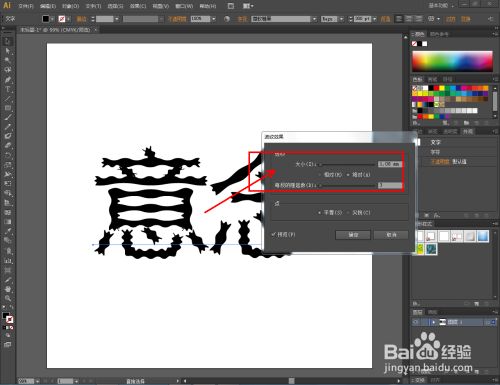Select the Blob Brush tool

click(8, 136)
